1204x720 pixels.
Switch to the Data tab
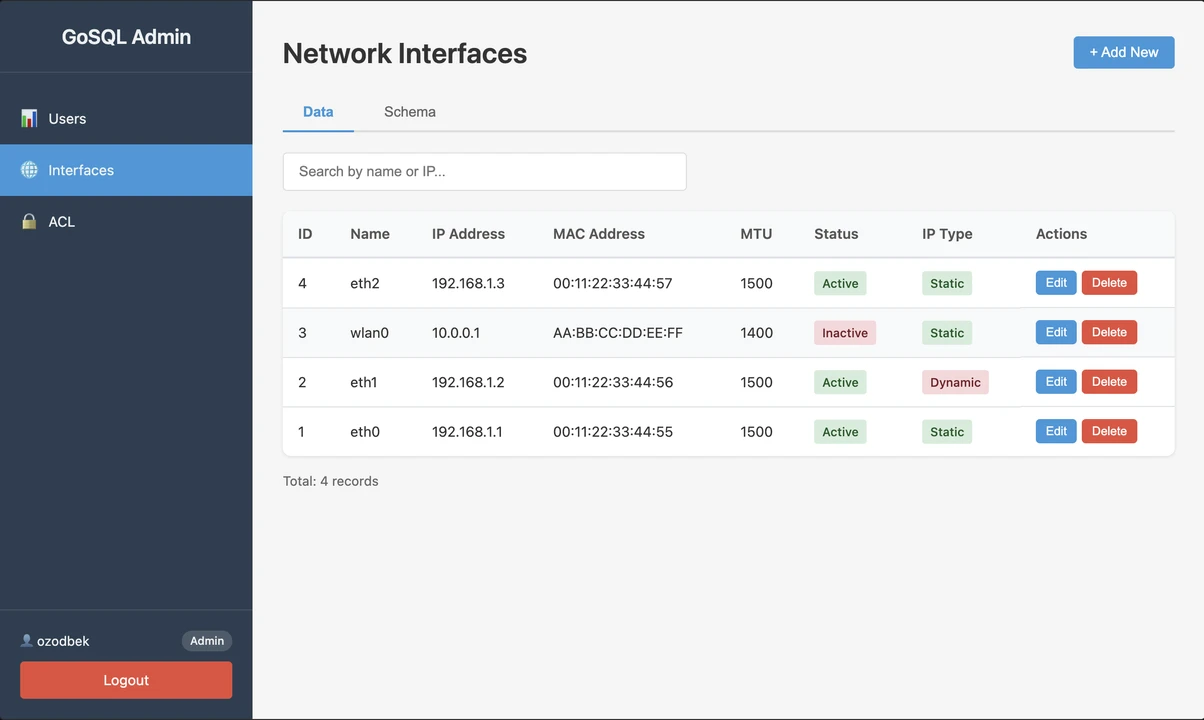pyautogui.click(x=318, y=112)
